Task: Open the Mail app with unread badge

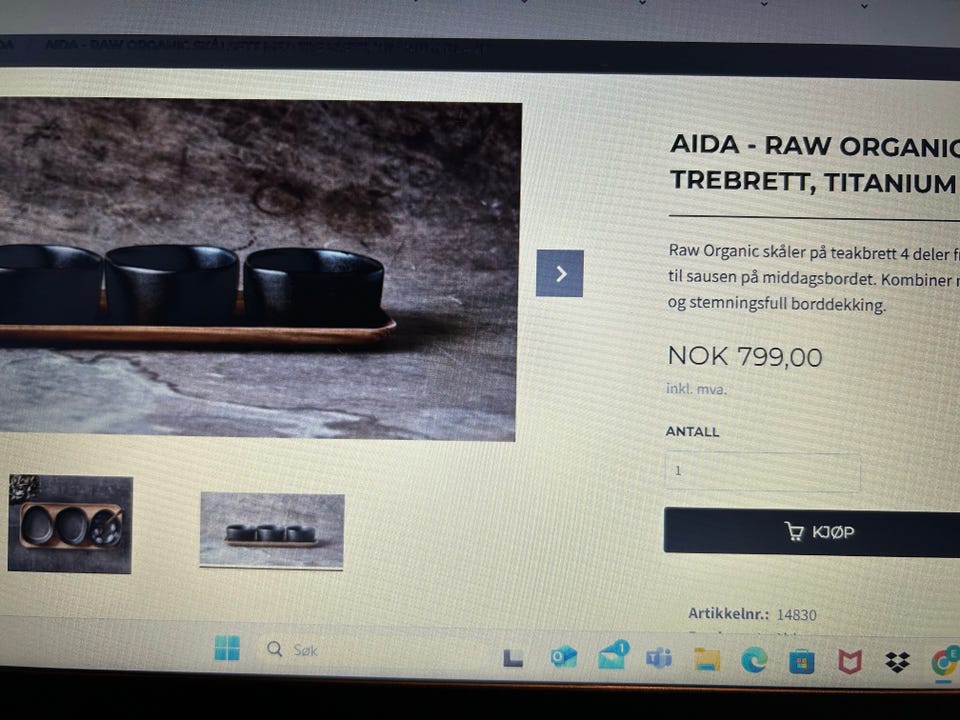Action: tap(613, 656)
